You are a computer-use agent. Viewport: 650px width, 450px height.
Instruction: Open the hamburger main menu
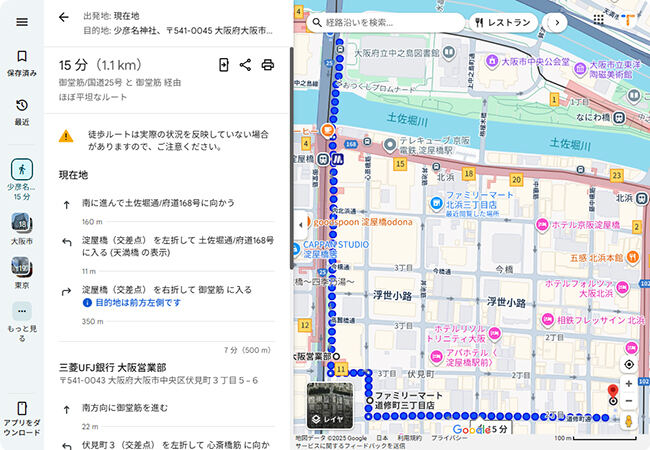tap(22, 22)
